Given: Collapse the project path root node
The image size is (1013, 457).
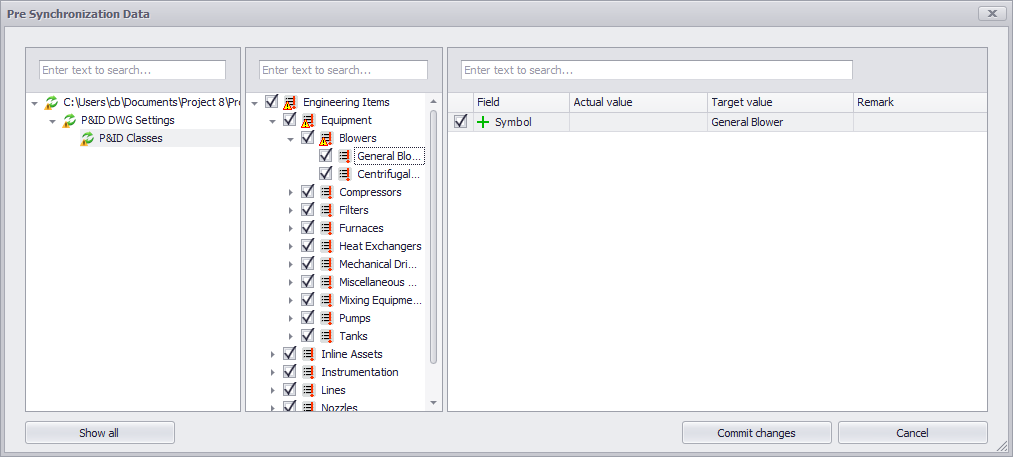Looking at the screenshot, I should point(35,103).
